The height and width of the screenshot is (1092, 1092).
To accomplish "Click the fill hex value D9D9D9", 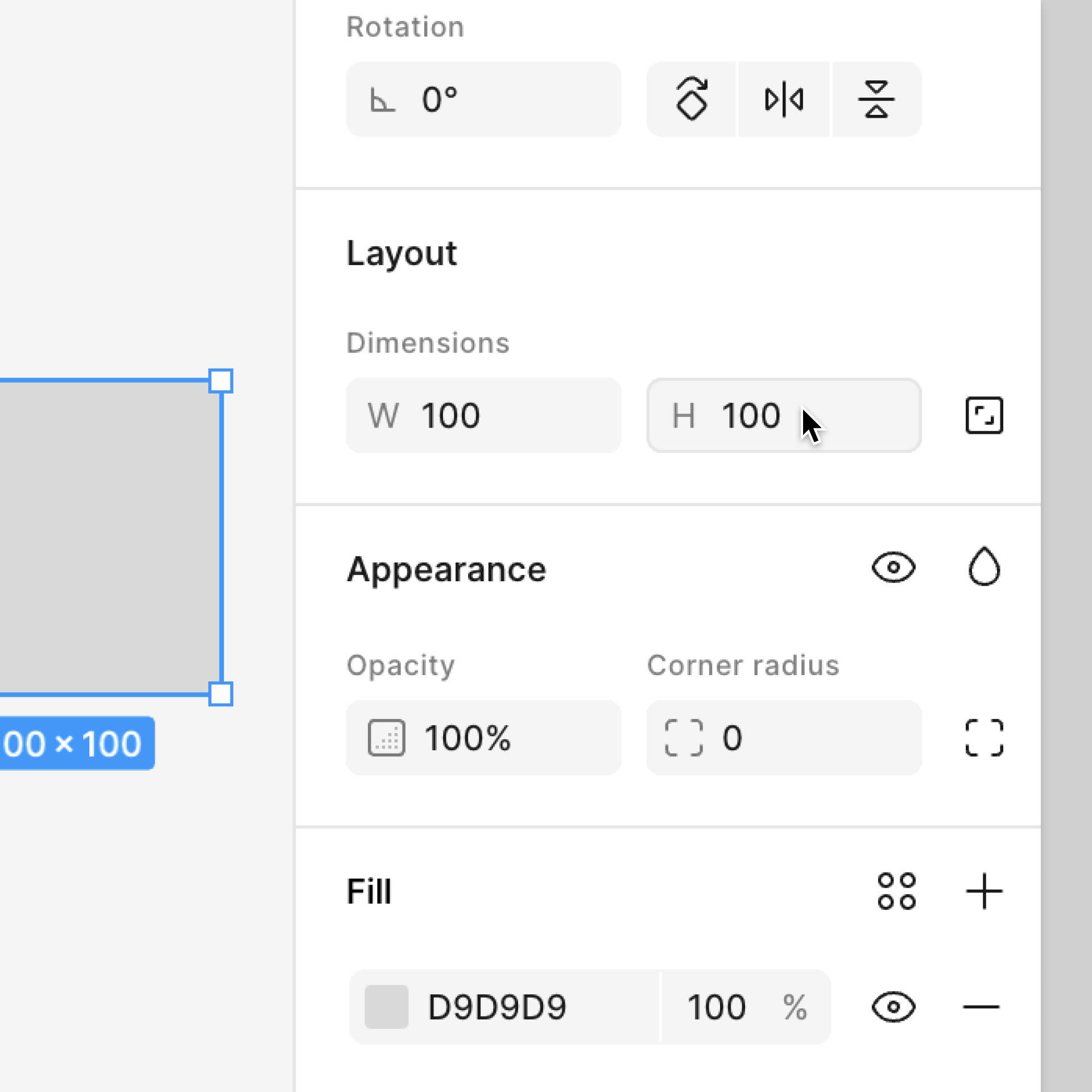I will click(497, 1007).
